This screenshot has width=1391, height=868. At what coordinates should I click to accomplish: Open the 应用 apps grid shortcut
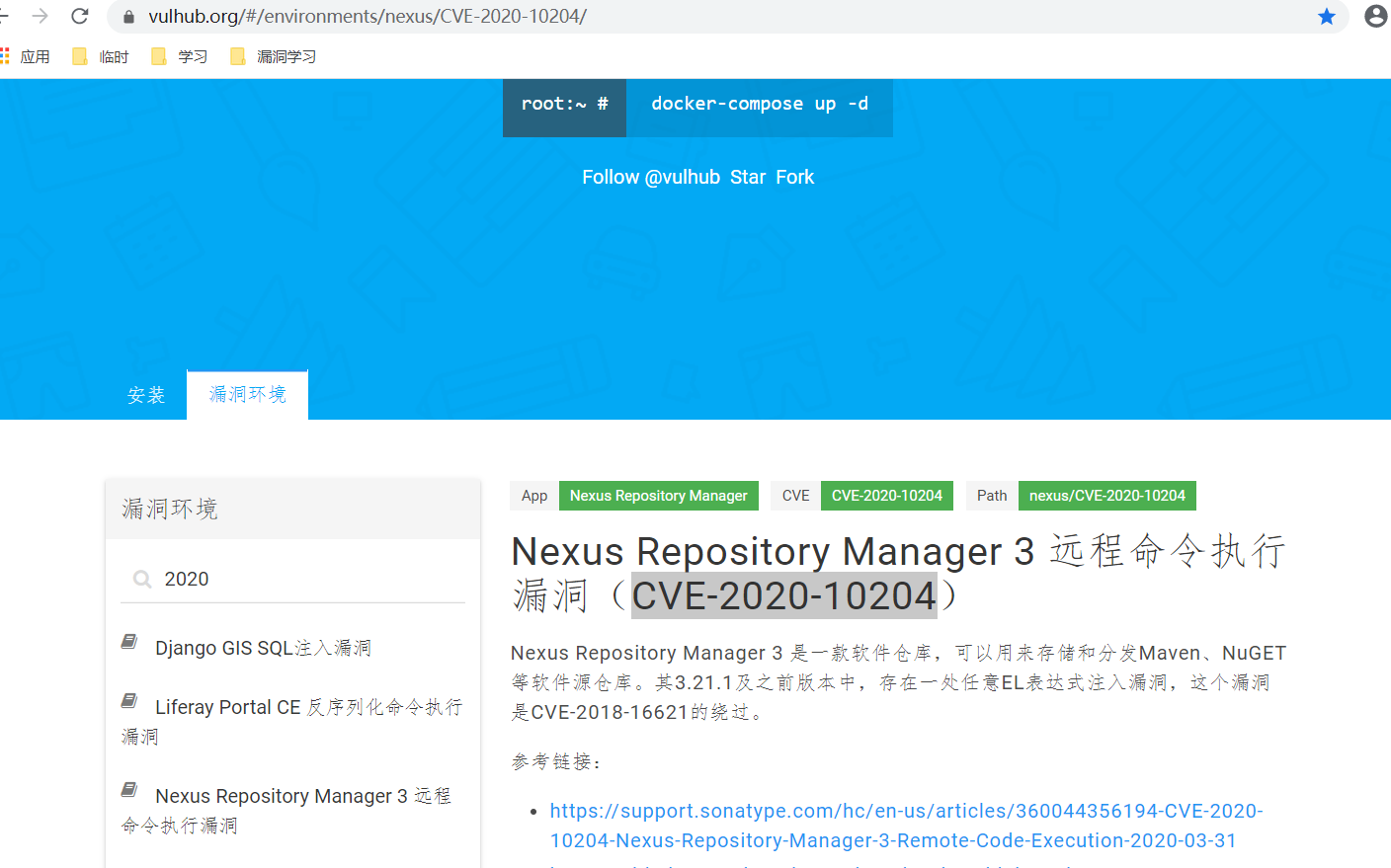(x=26, y=56)
